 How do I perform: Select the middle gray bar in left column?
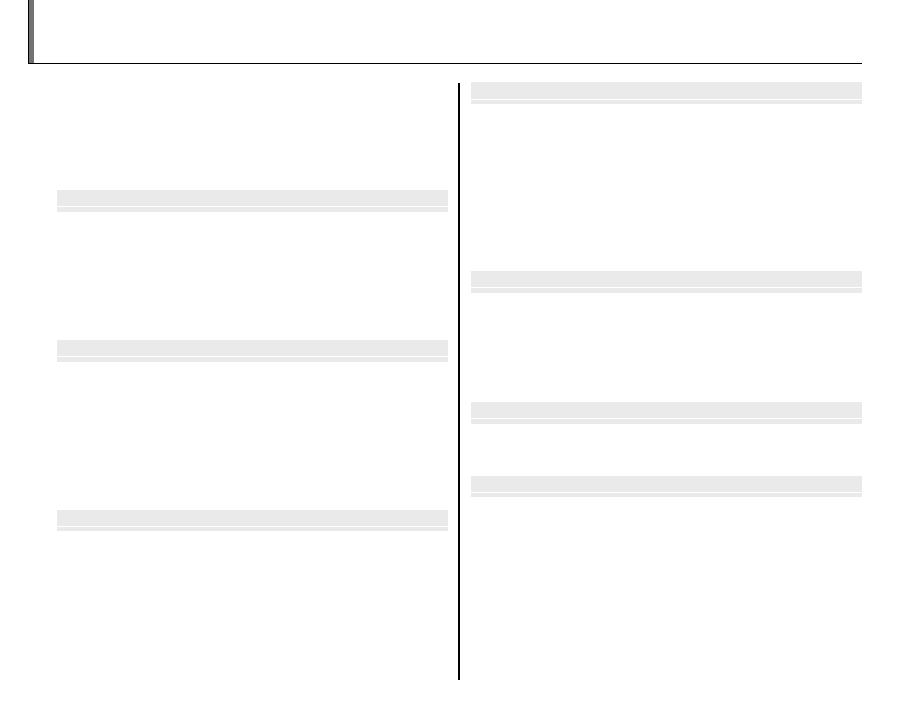coord(252,349)
